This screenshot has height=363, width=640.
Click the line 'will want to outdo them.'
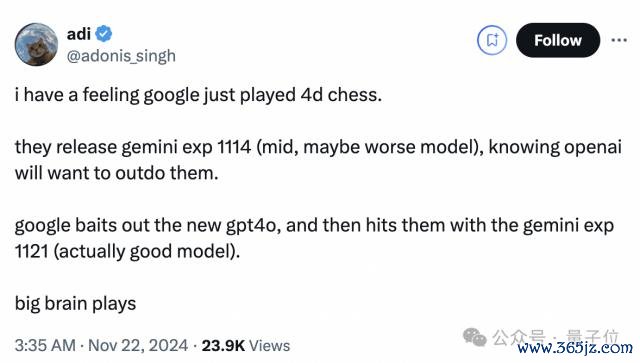coord(117,173)
